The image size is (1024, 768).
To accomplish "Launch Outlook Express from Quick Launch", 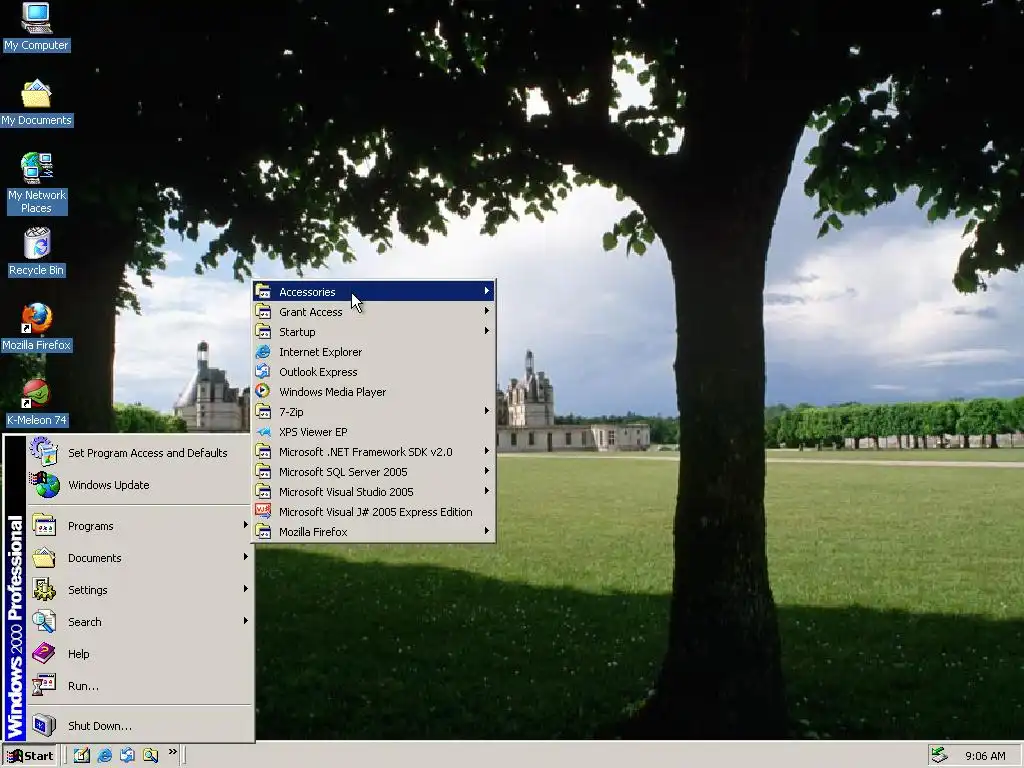I will (127, 755).
